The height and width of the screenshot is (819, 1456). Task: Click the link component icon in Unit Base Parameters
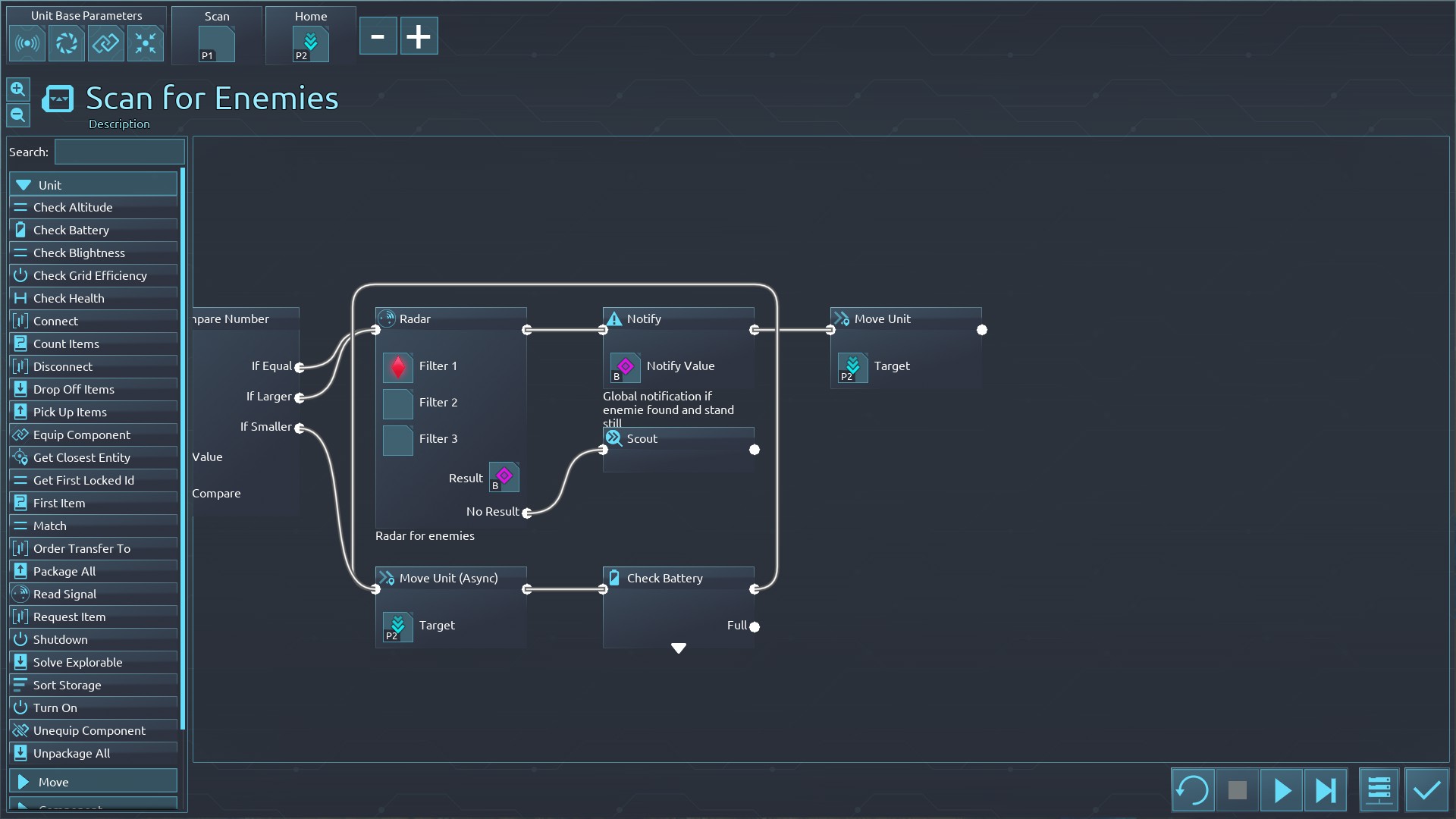[x=106, y=43]
